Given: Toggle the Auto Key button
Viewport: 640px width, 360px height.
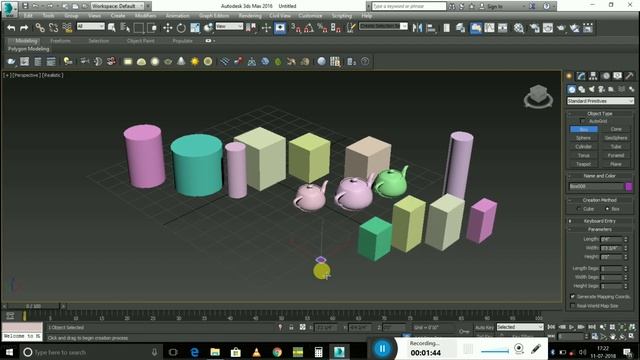Looking at the screenshot, I should coord(484,327).
